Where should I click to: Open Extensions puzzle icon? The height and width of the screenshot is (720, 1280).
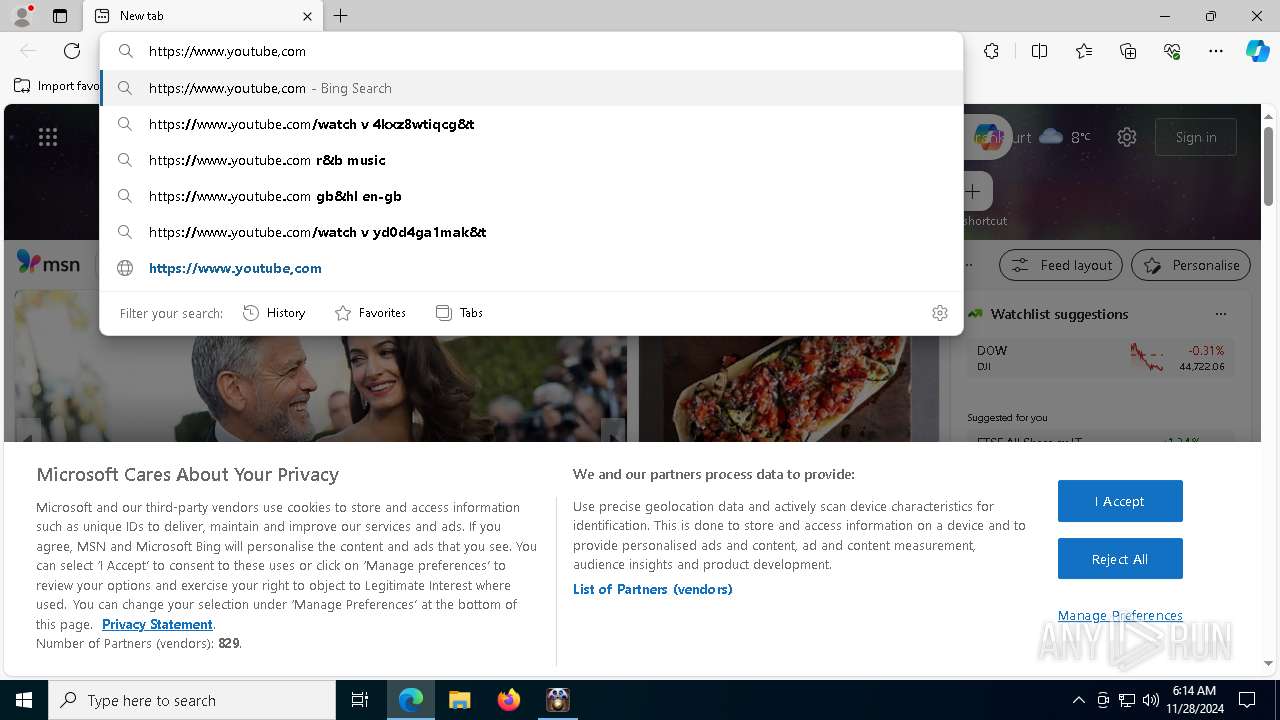(991, 51)
